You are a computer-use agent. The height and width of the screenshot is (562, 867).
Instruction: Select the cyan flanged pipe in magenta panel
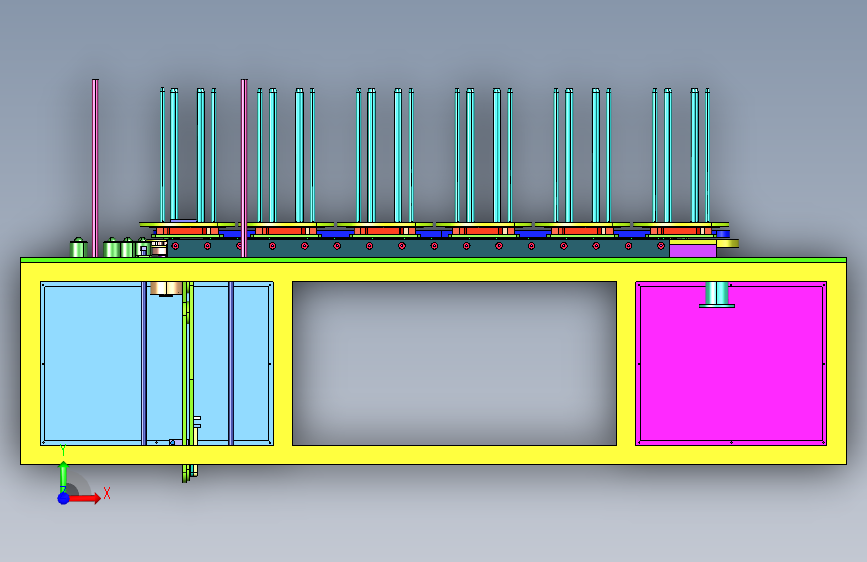pyautogui.click(x=717, y=294)
